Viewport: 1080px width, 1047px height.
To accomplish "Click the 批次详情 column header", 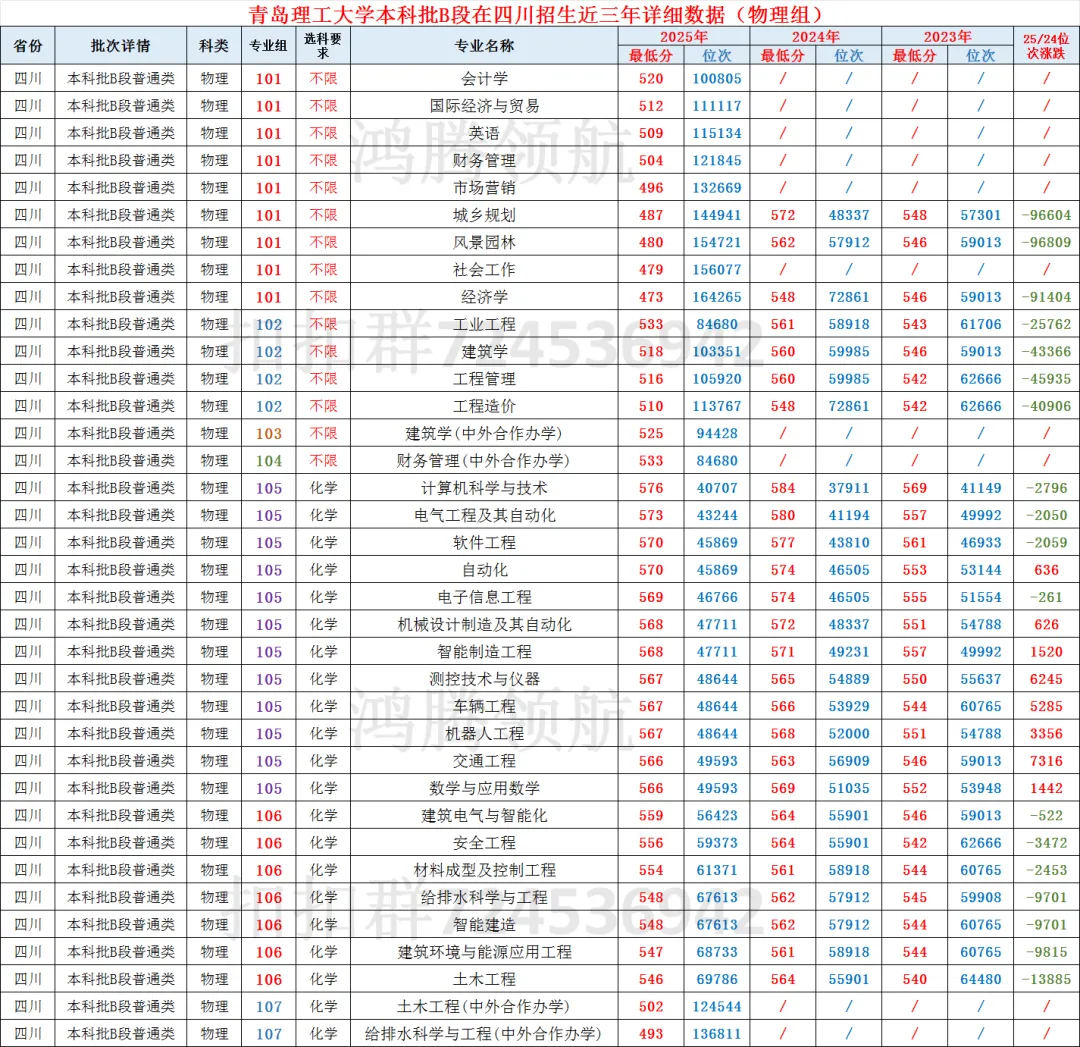I will tap(121, 45).
